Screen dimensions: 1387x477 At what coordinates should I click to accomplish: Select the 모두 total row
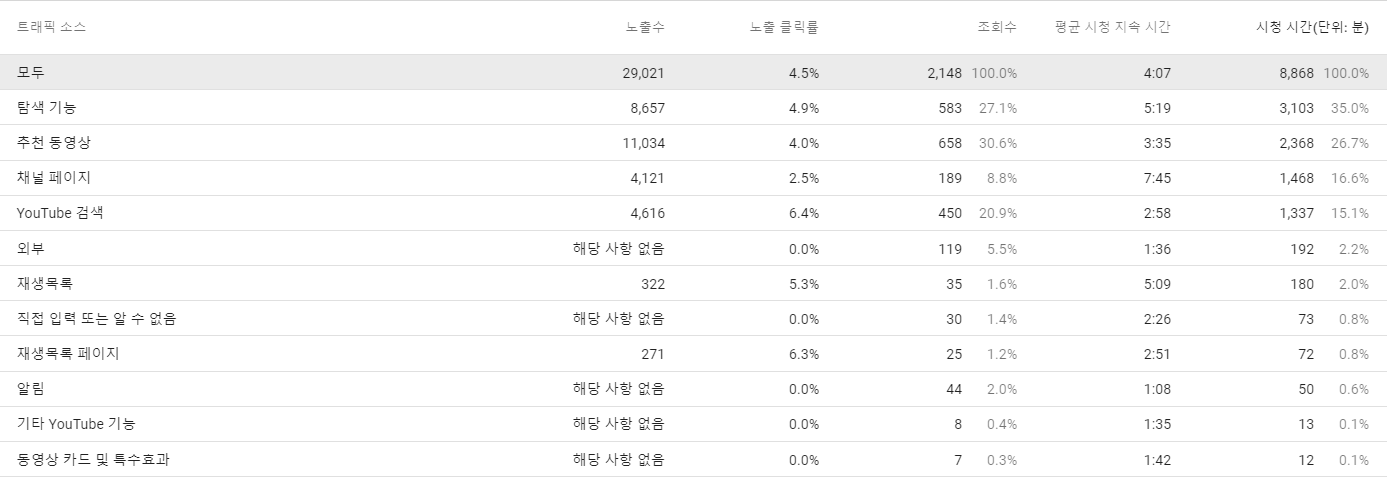pos(693,73)
